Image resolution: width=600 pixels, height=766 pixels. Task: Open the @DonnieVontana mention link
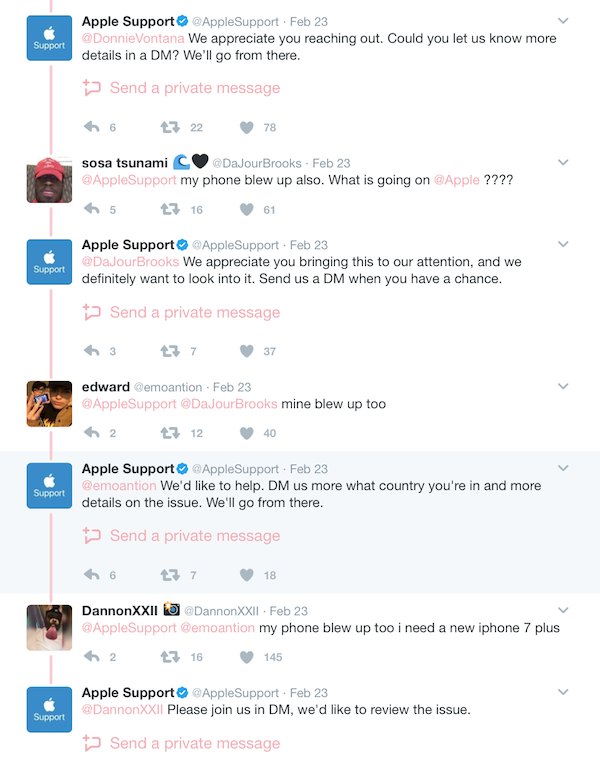tap(126, 39)
